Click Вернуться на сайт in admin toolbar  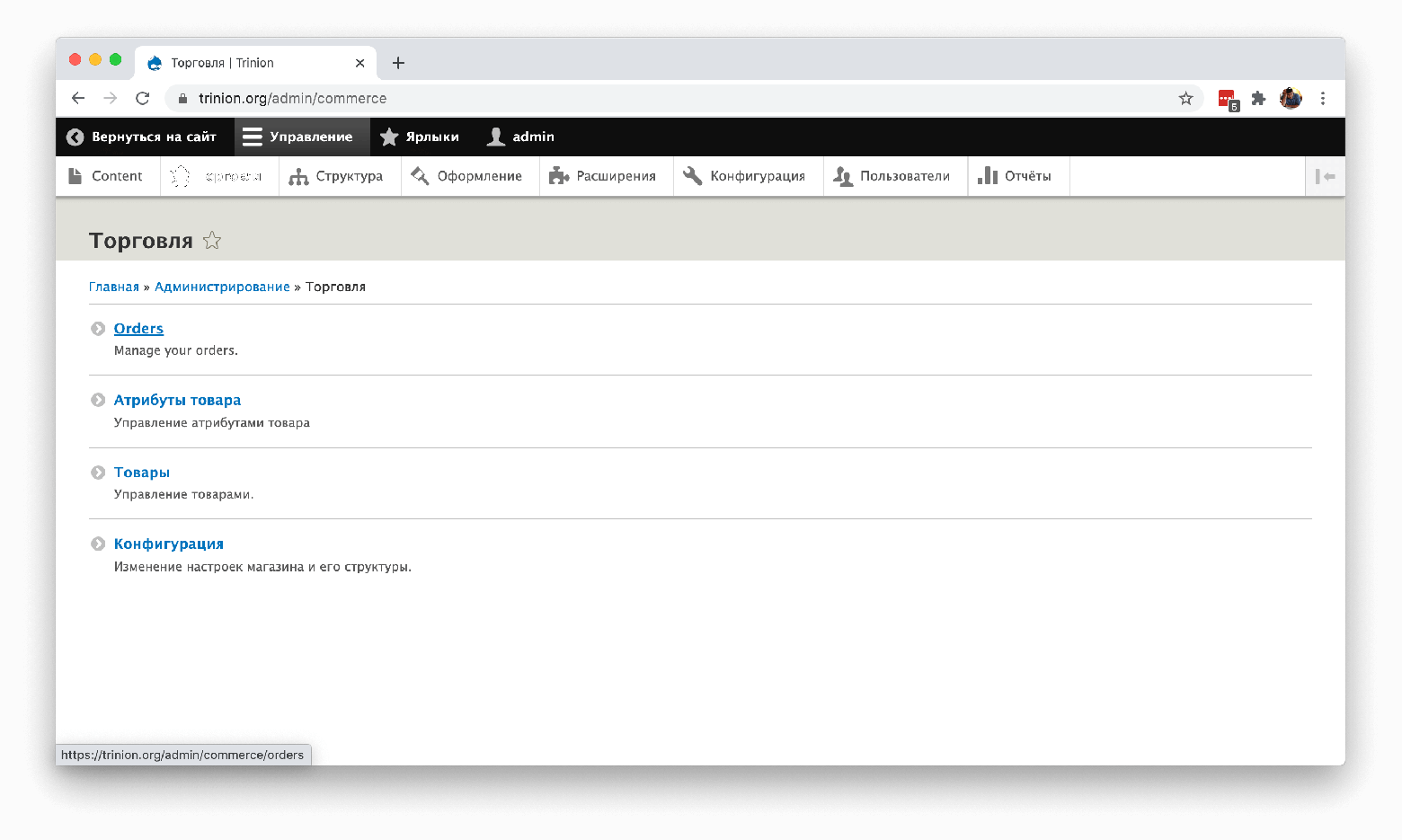pos(144,137)
